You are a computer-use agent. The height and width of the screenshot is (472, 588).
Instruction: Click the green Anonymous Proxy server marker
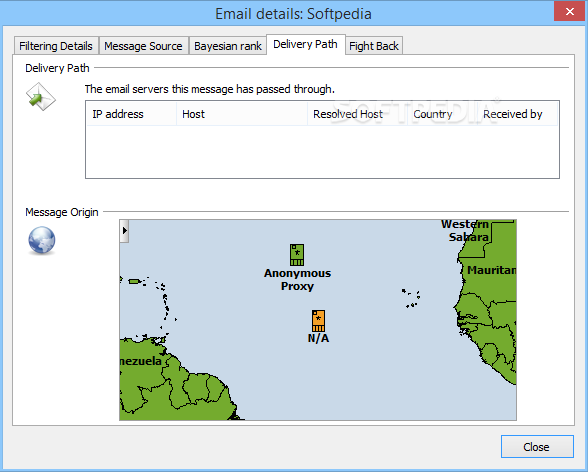[297, 255]
